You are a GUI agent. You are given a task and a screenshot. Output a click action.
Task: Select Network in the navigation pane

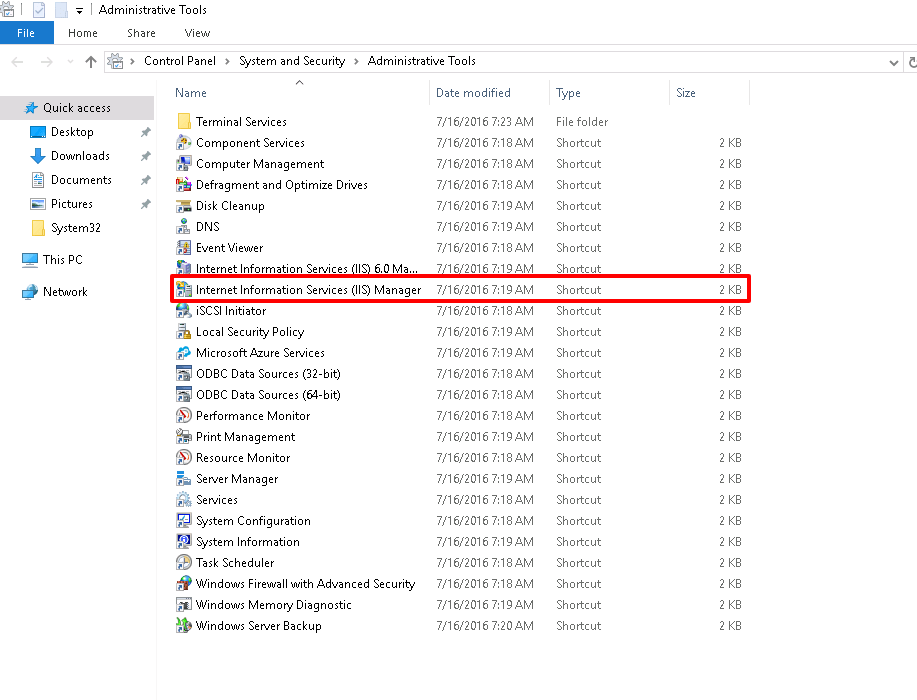point(65,292)
